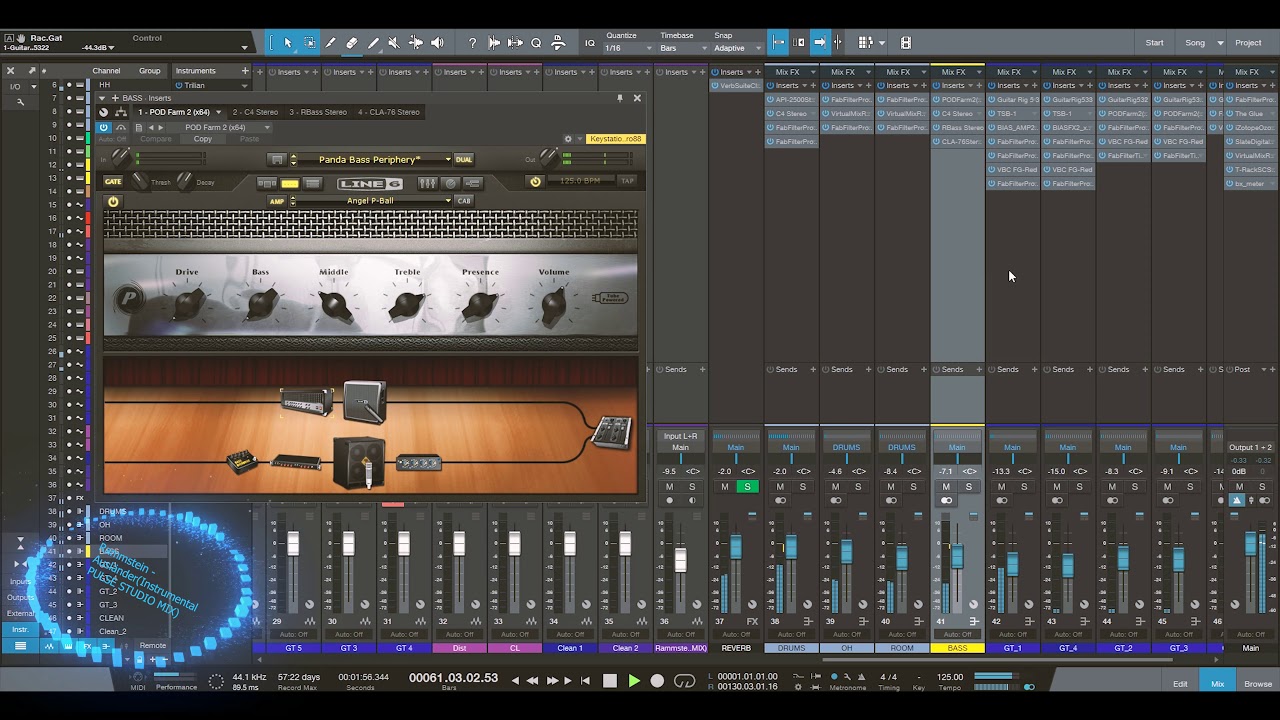Click the Drive knob on the amp
Screen dimensions: 1280x720
[188, 303]
